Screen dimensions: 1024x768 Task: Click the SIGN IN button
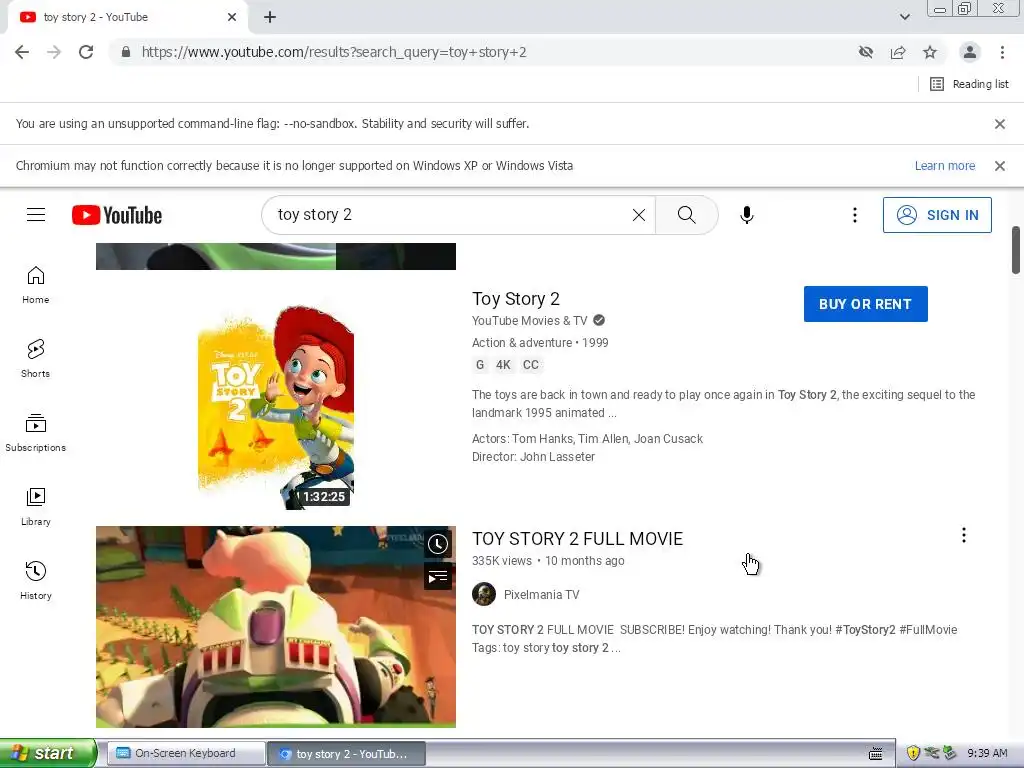click(x=937, y=215)
